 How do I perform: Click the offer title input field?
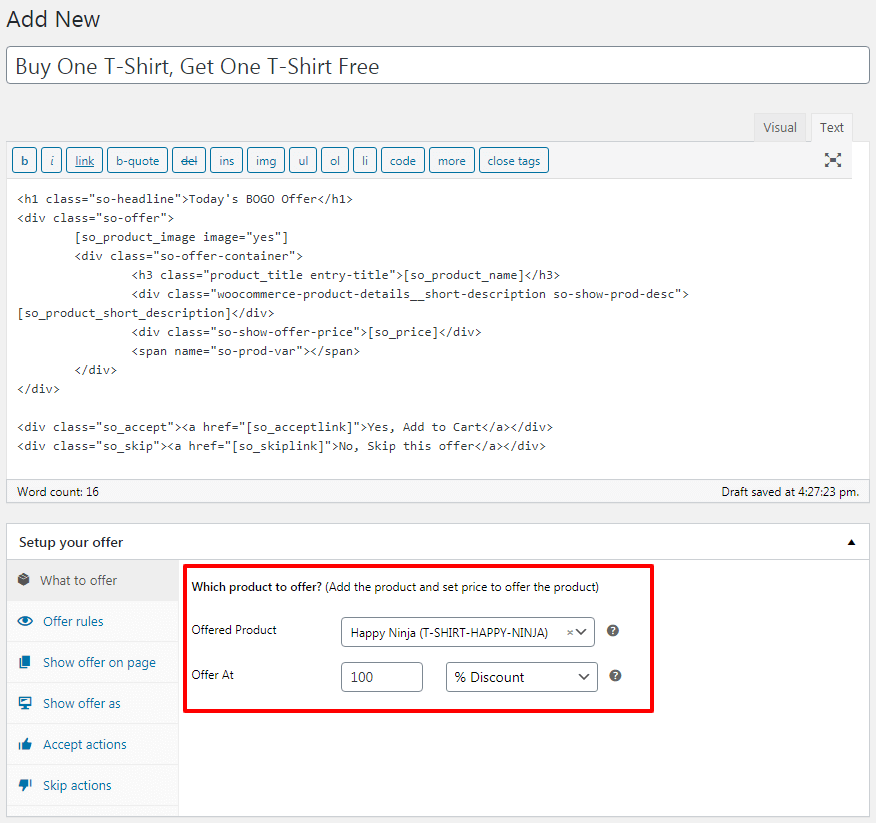click(438, 65)
